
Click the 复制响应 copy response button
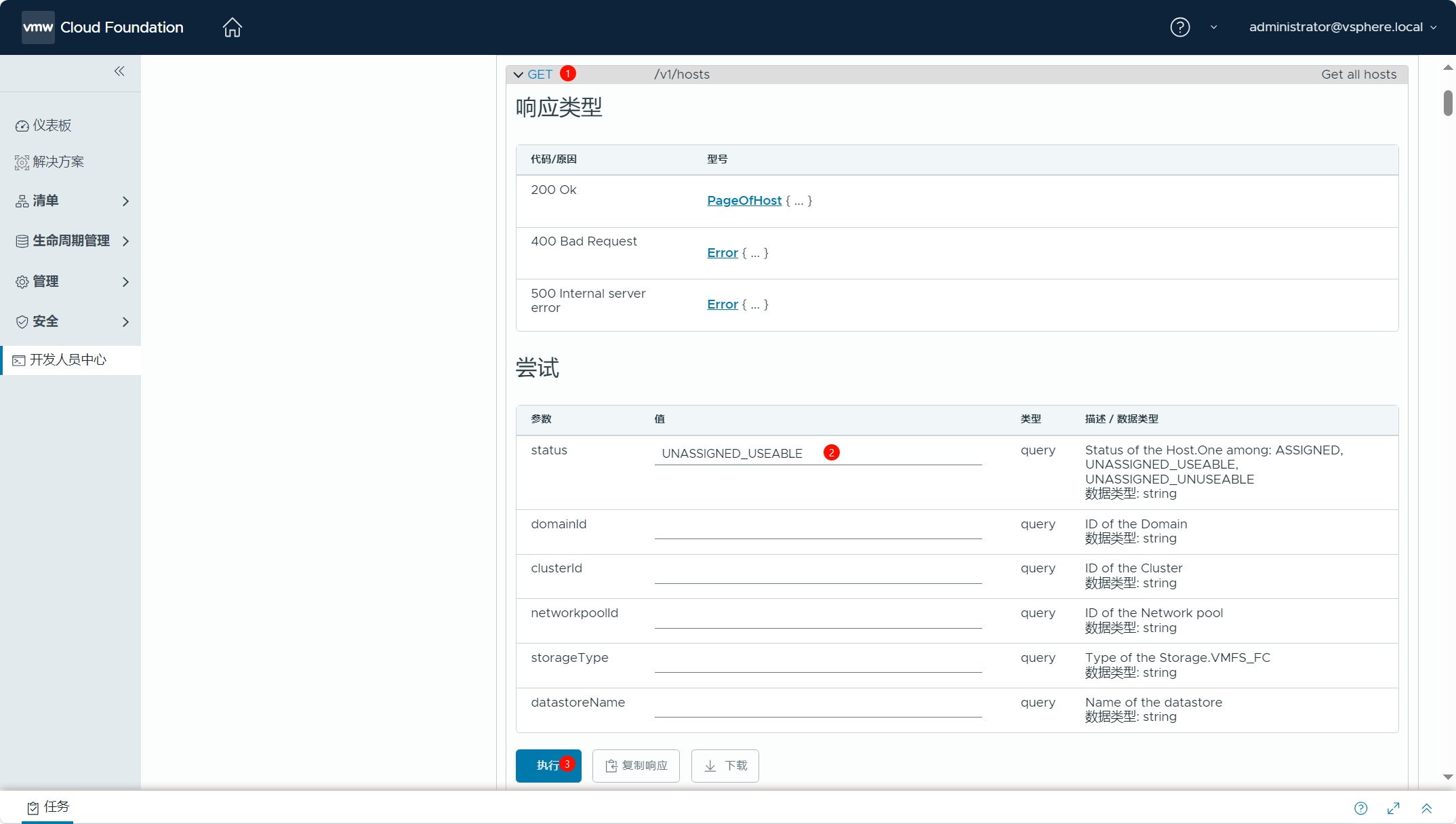click(x=635, y=766)
